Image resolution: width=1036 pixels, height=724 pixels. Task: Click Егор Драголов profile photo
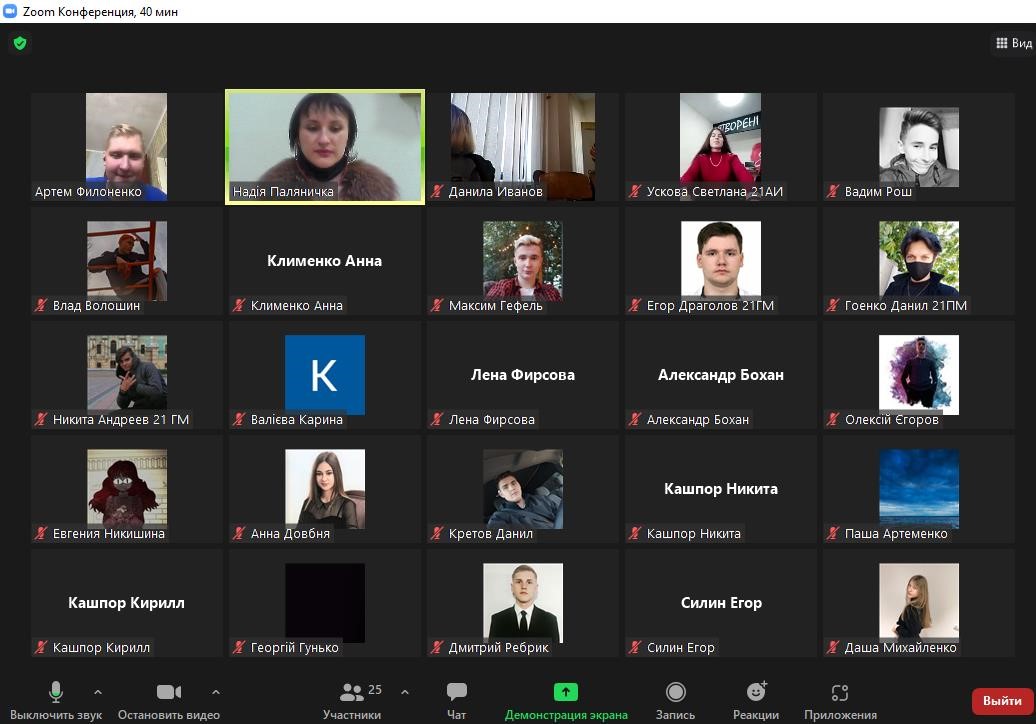coord(721,260)
